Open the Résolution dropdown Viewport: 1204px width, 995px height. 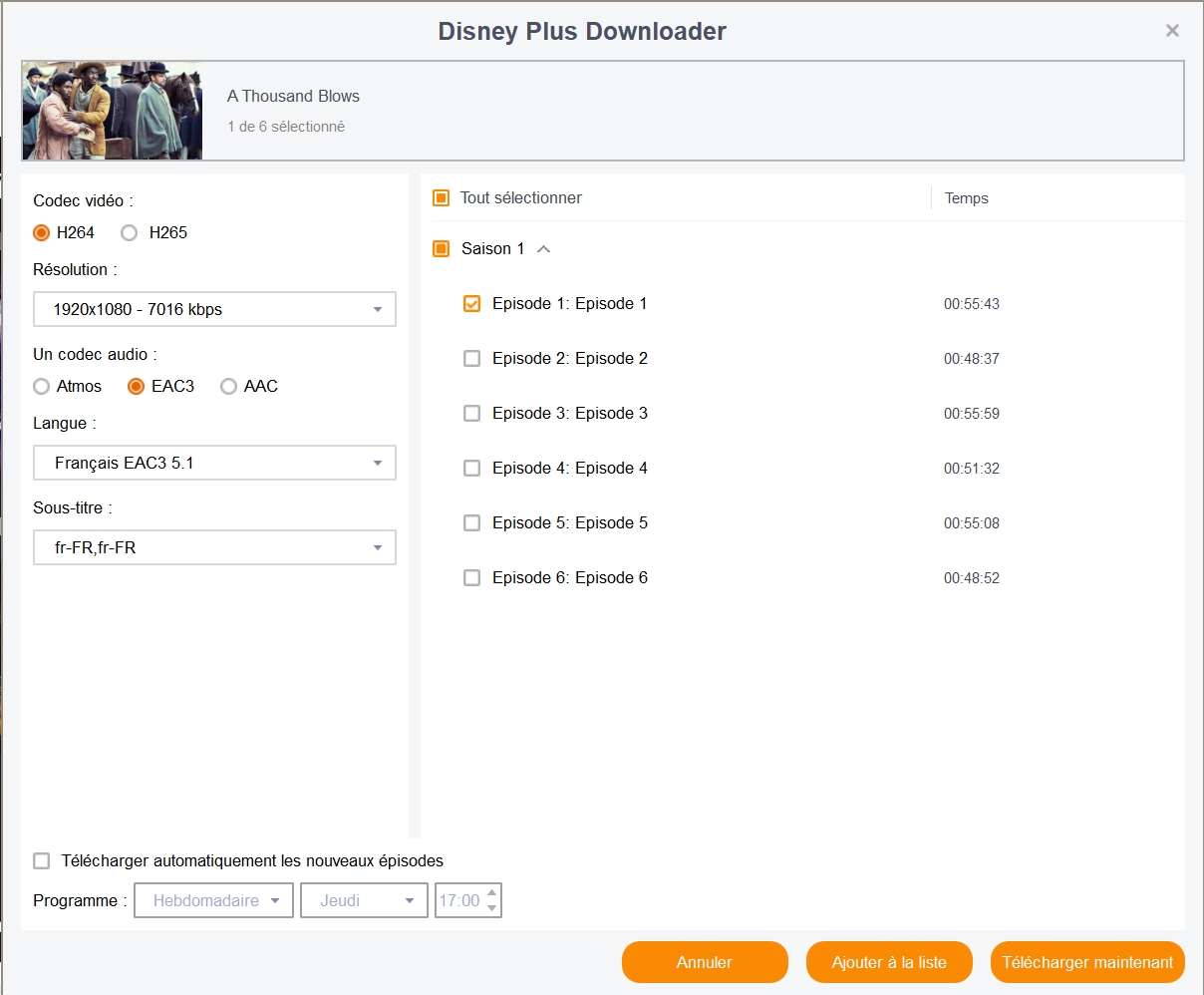pos(214,309)
